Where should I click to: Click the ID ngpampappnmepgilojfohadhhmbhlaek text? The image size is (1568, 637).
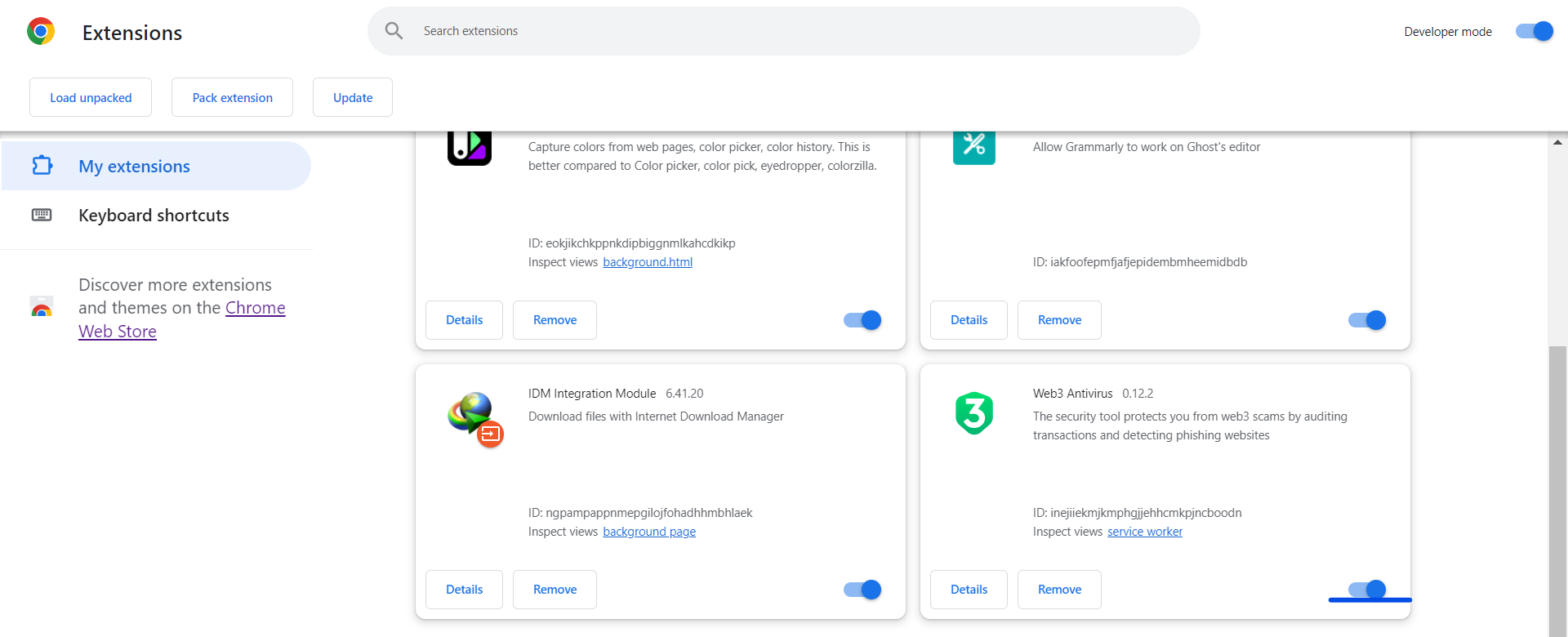tap(640, 513)
